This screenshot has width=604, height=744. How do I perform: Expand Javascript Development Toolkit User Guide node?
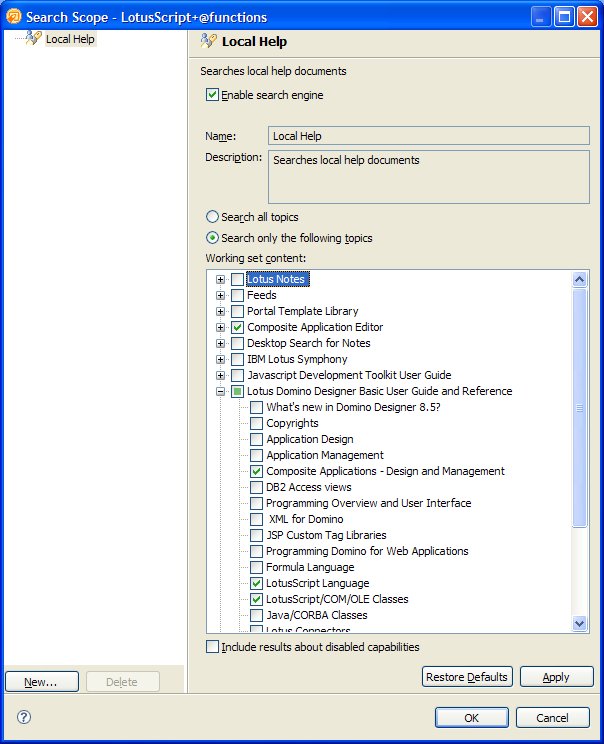(x=220, y=376)
